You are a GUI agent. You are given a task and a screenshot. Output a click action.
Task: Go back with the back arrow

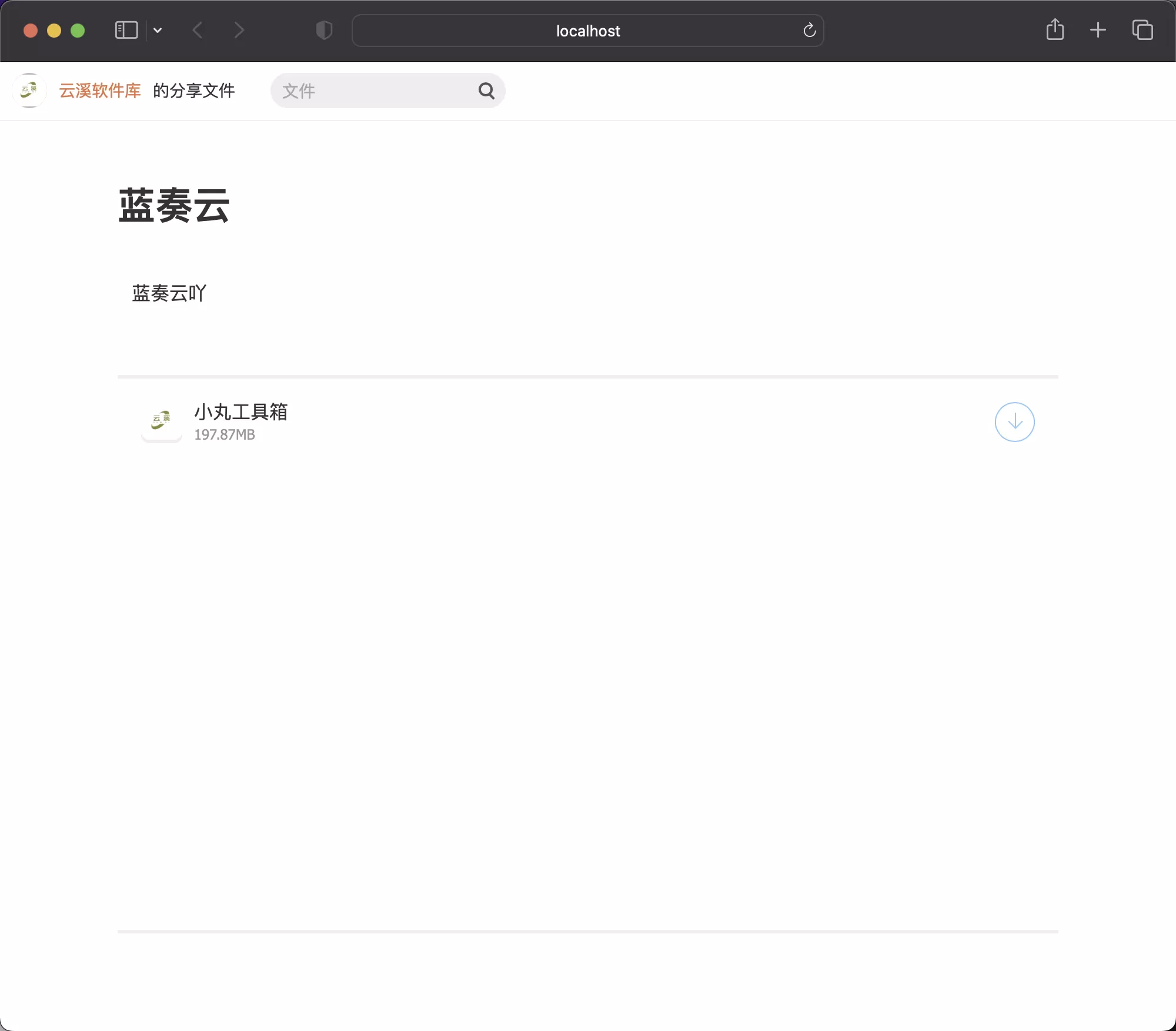(198, 30)
